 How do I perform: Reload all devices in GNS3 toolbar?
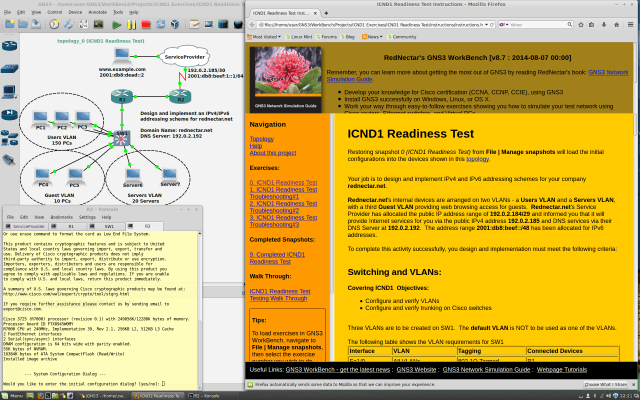pos(160,24)
